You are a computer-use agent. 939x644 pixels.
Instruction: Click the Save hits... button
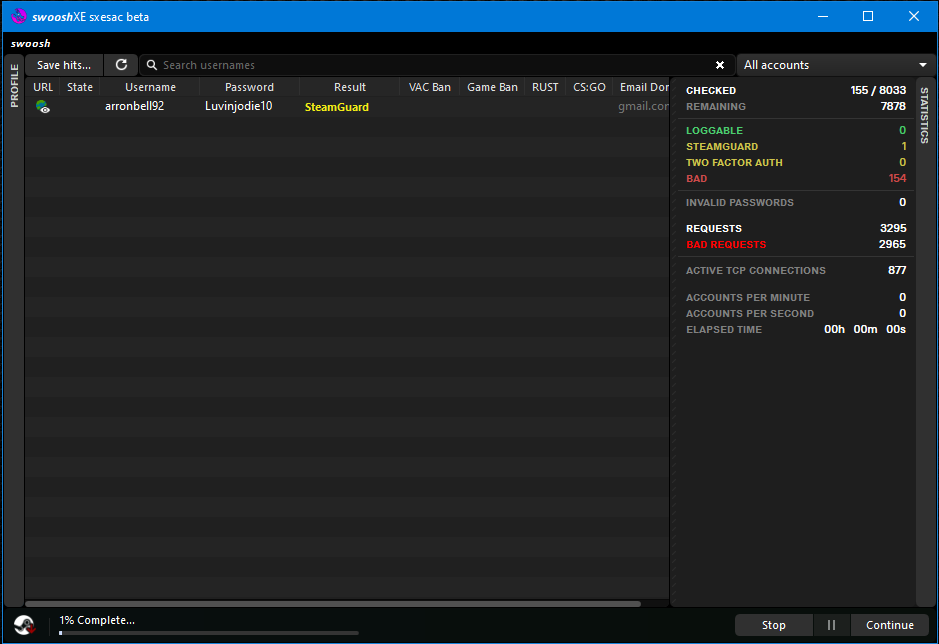pos(64,65)
